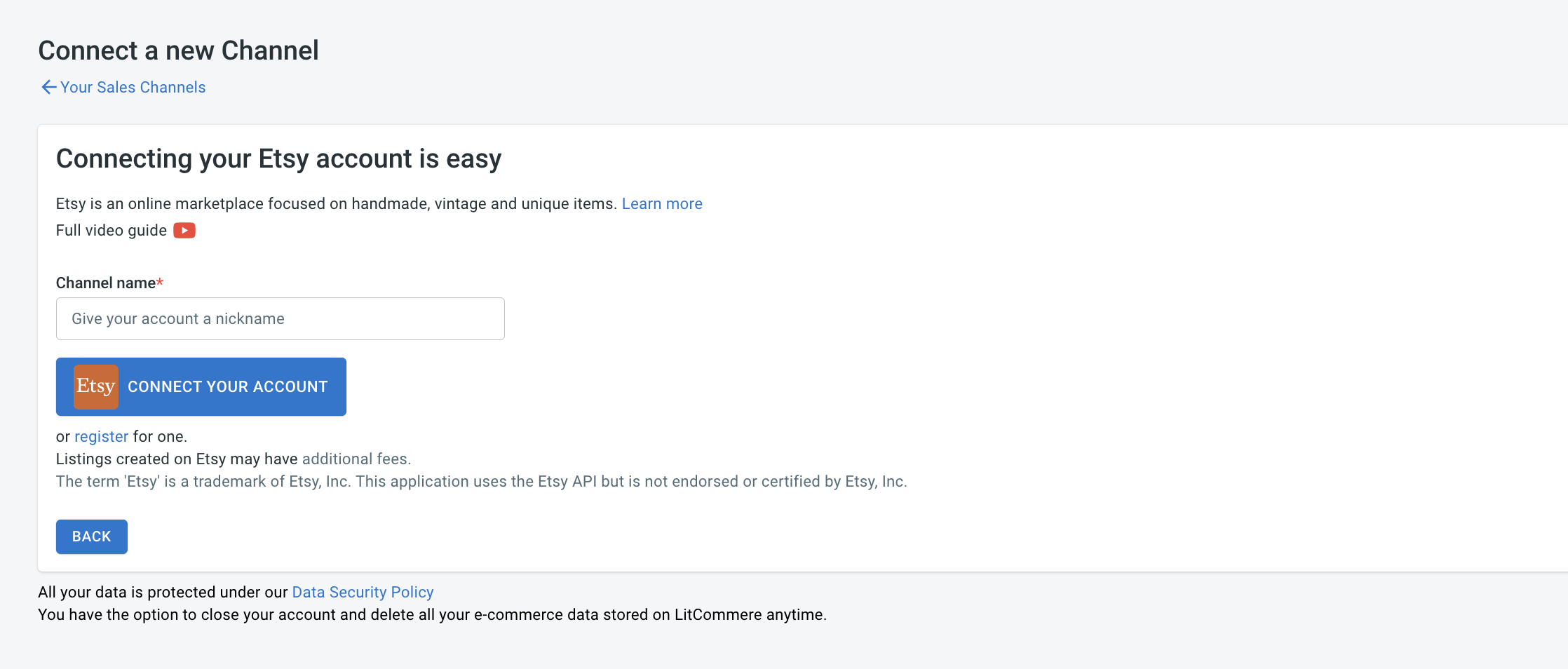Click the 'Etsy is an online marketplace' description
Viewport: 1568px width, 669px height.
point(336,203)
